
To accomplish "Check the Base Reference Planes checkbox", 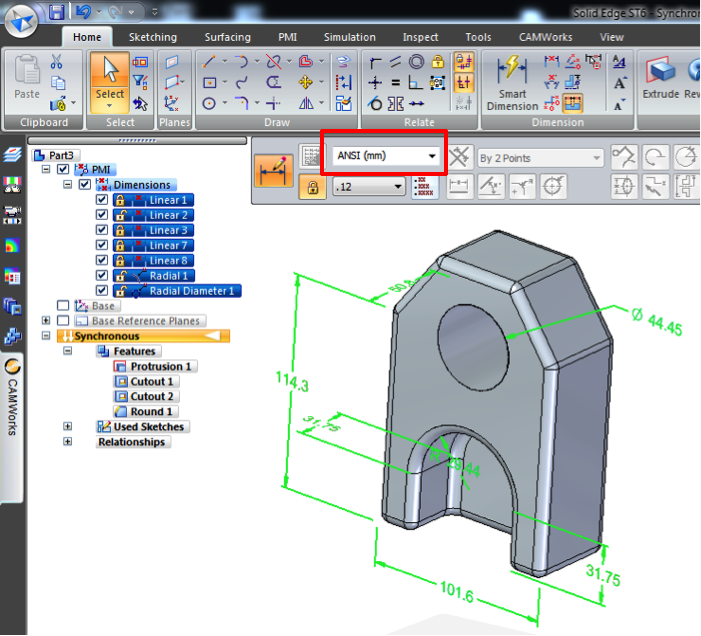I will click(x=63, y=320).
